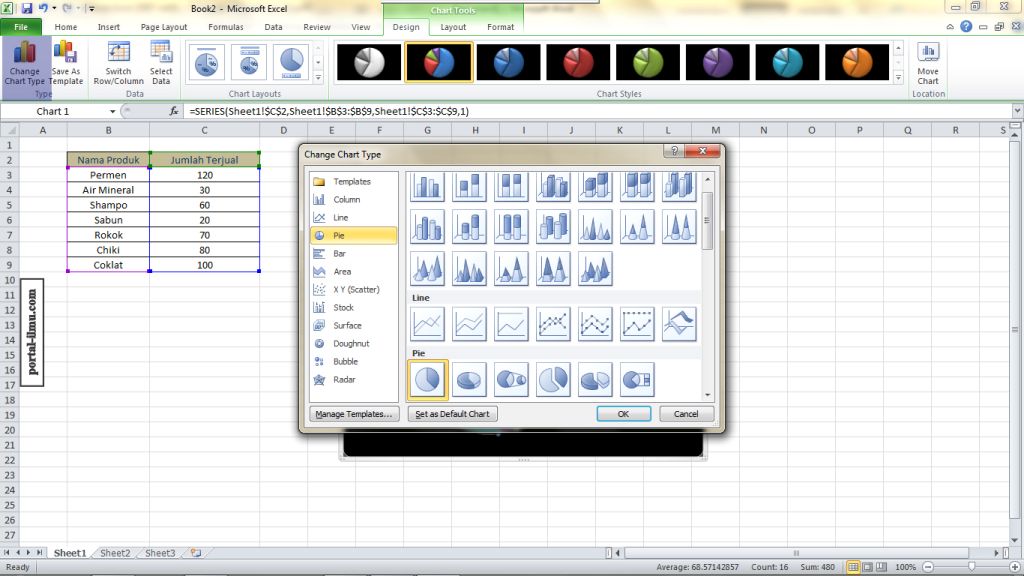This screenshot has width=1024, height=576.
Task: Select the Doughnut chart category
Action: [353, 344]
